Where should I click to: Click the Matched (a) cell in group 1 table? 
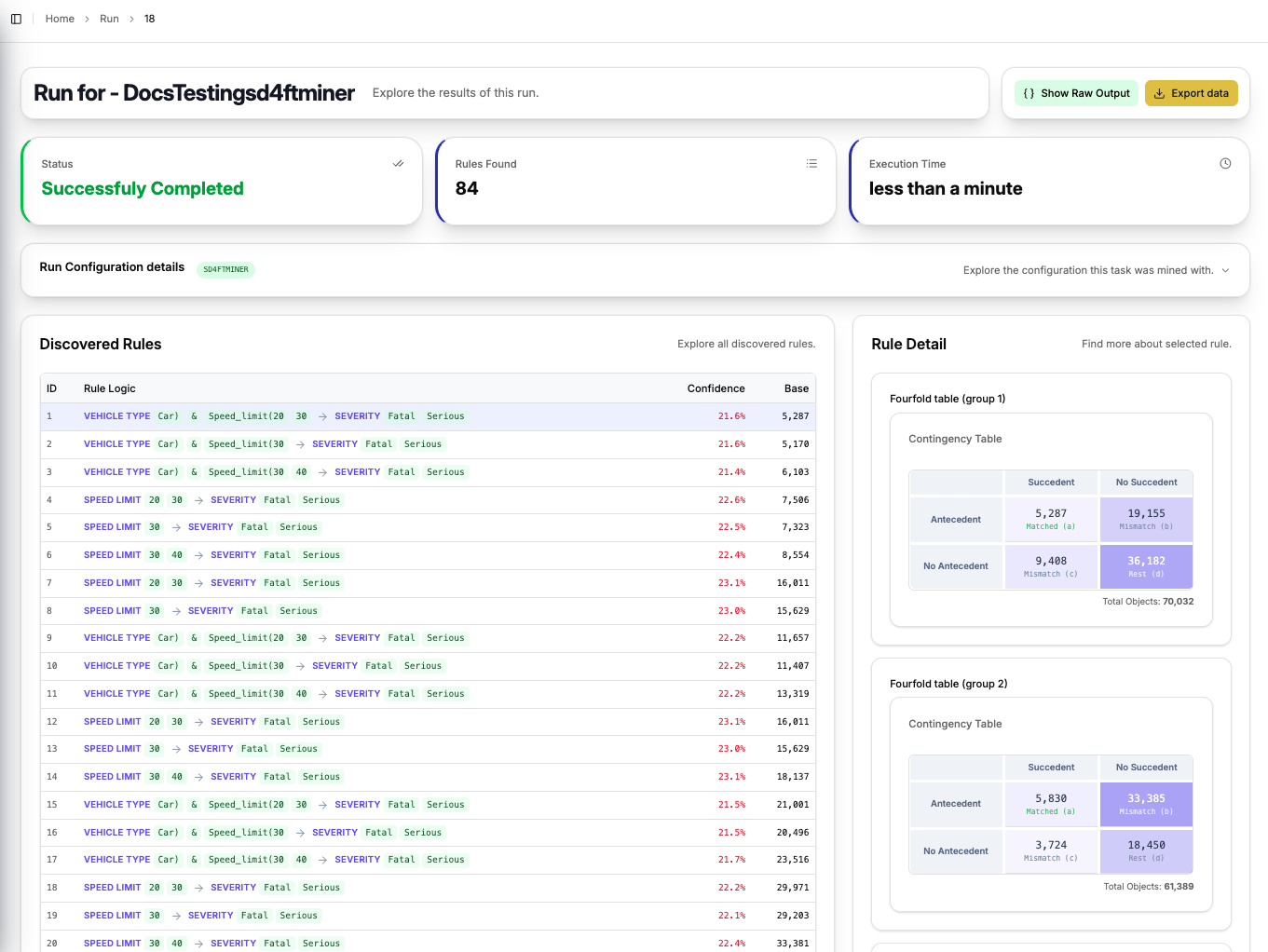pyautogui.click(x=1051, y=519)
